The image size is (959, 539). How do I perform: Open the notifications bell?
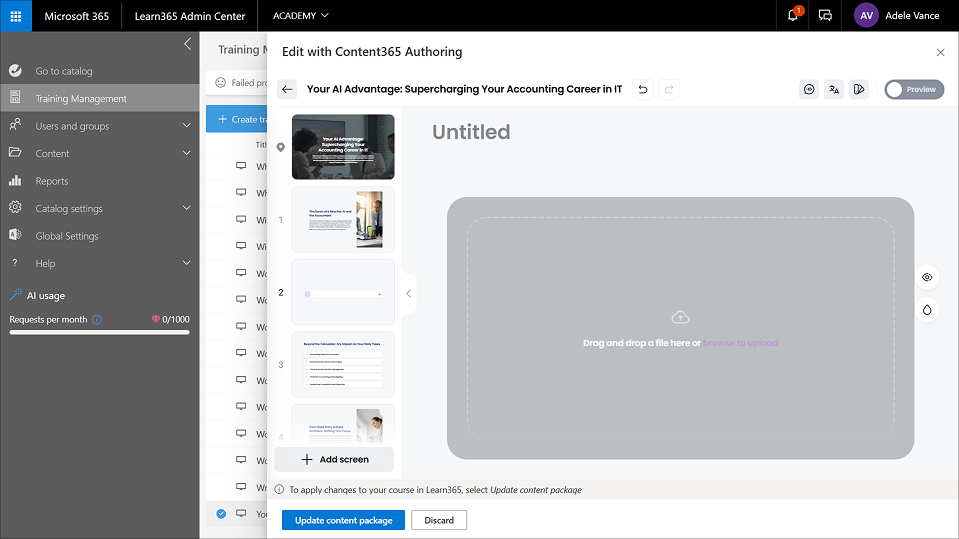click(x=793, y=16)
